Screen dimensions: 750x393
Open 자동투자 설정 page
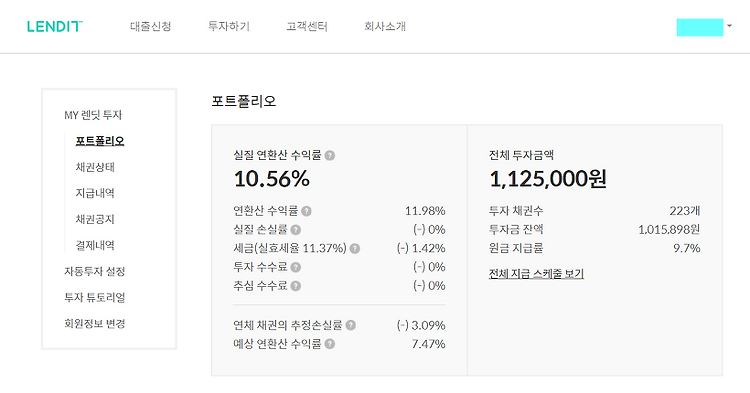[x=95, y=272]
